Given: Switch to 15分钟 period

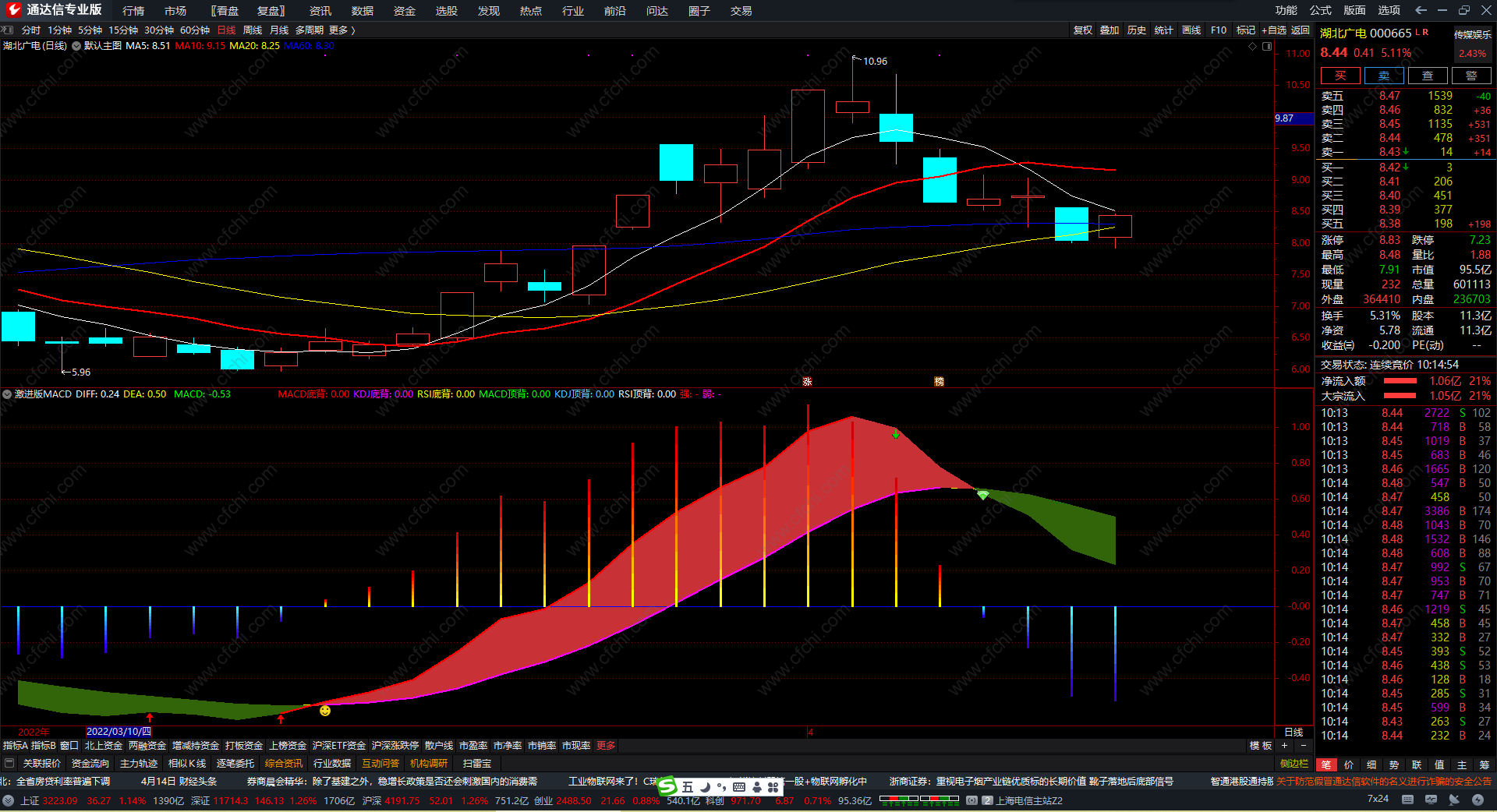Looking at the screenshot, I should coord(123,30).
